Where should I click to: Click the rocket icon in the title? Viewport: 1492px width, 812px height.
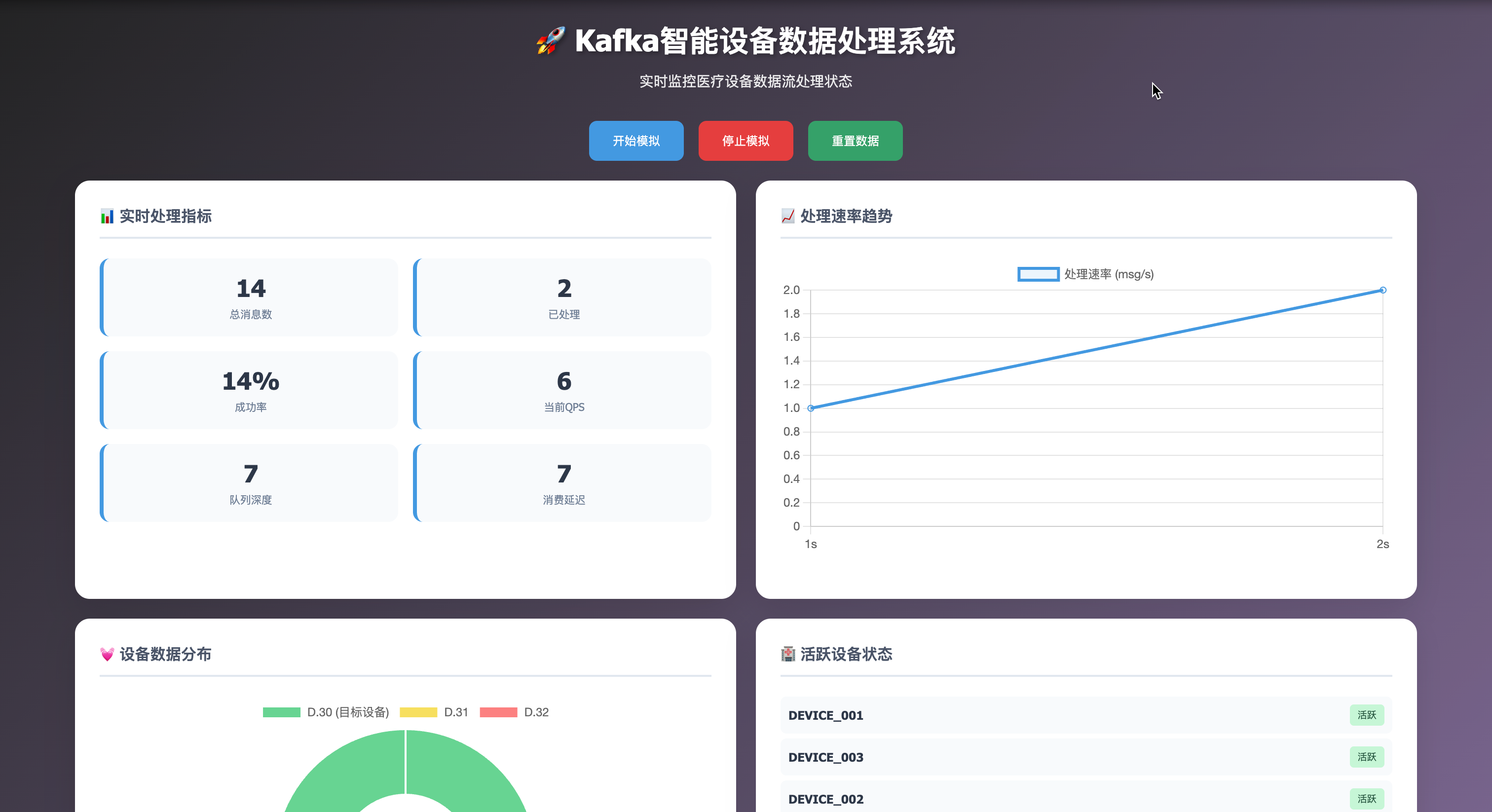point(550,40)
